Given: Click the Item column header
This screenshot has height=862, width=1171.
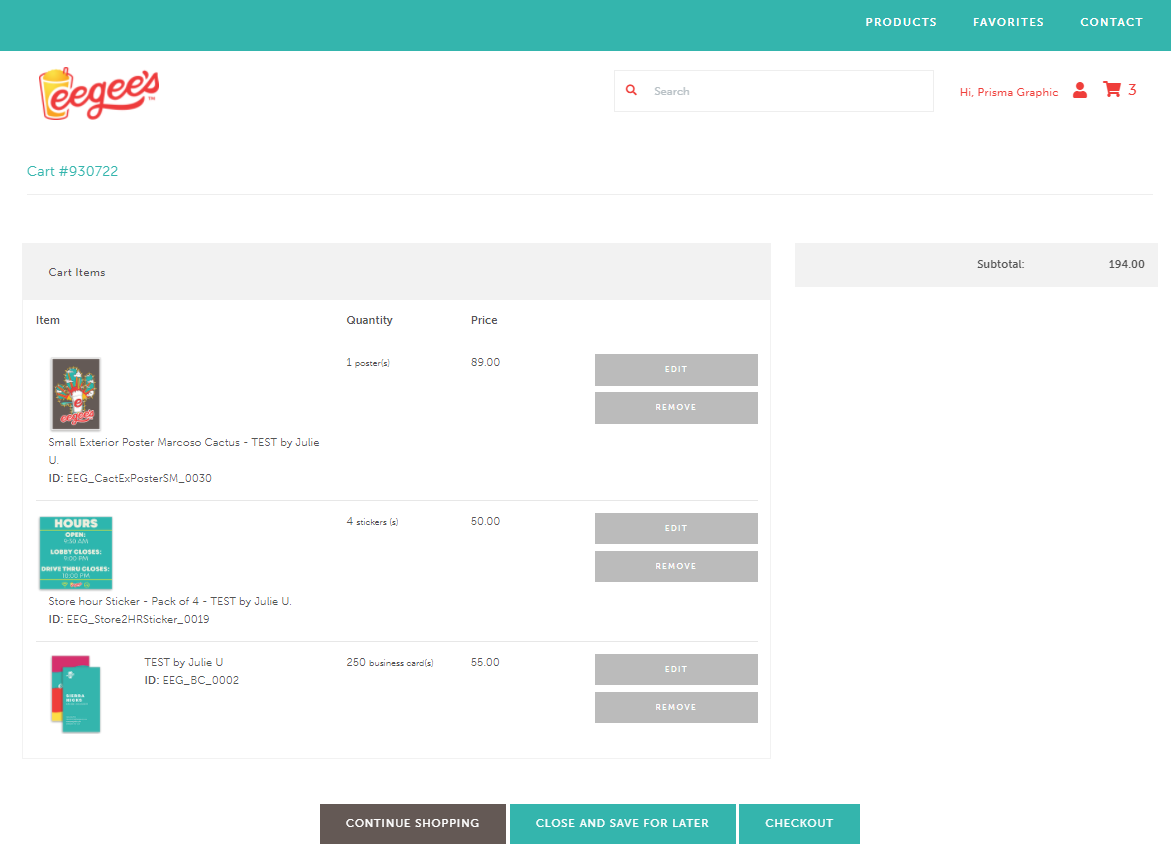Looking at the screenshot, I should (48, 320).
